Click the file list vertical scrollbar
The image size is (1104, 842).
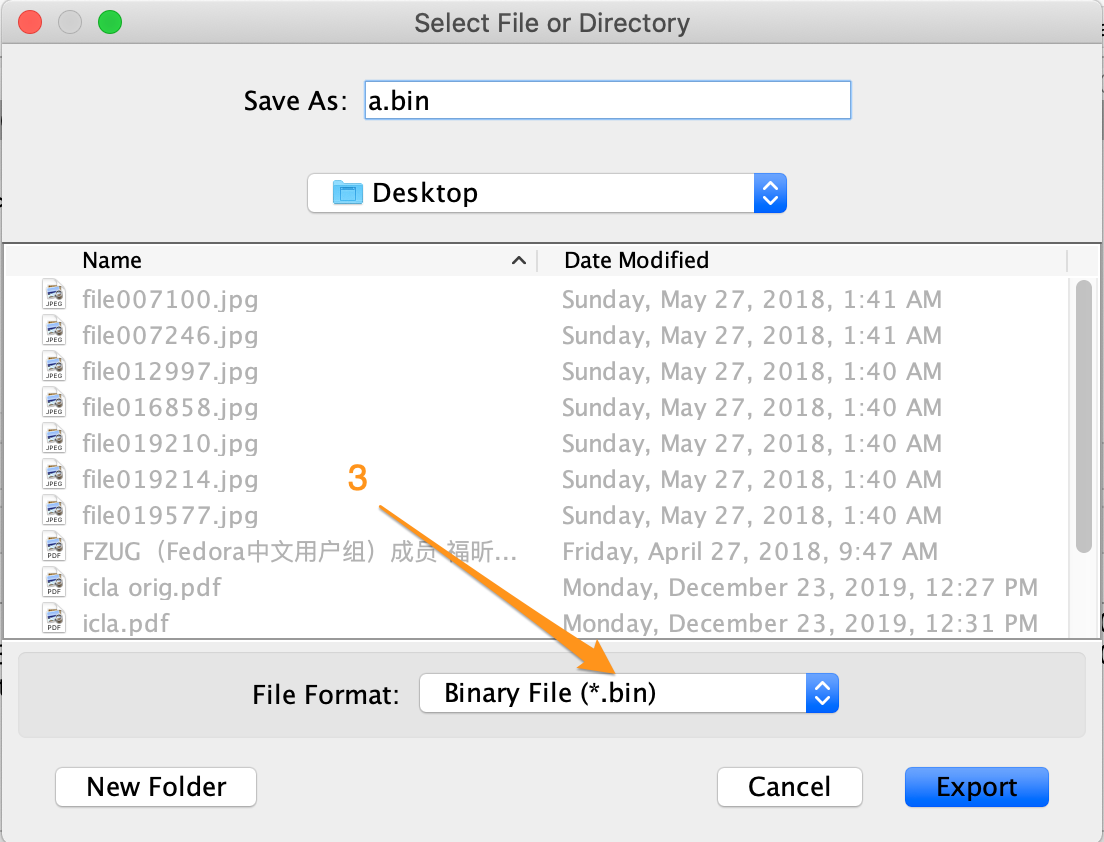point(1083,415)
